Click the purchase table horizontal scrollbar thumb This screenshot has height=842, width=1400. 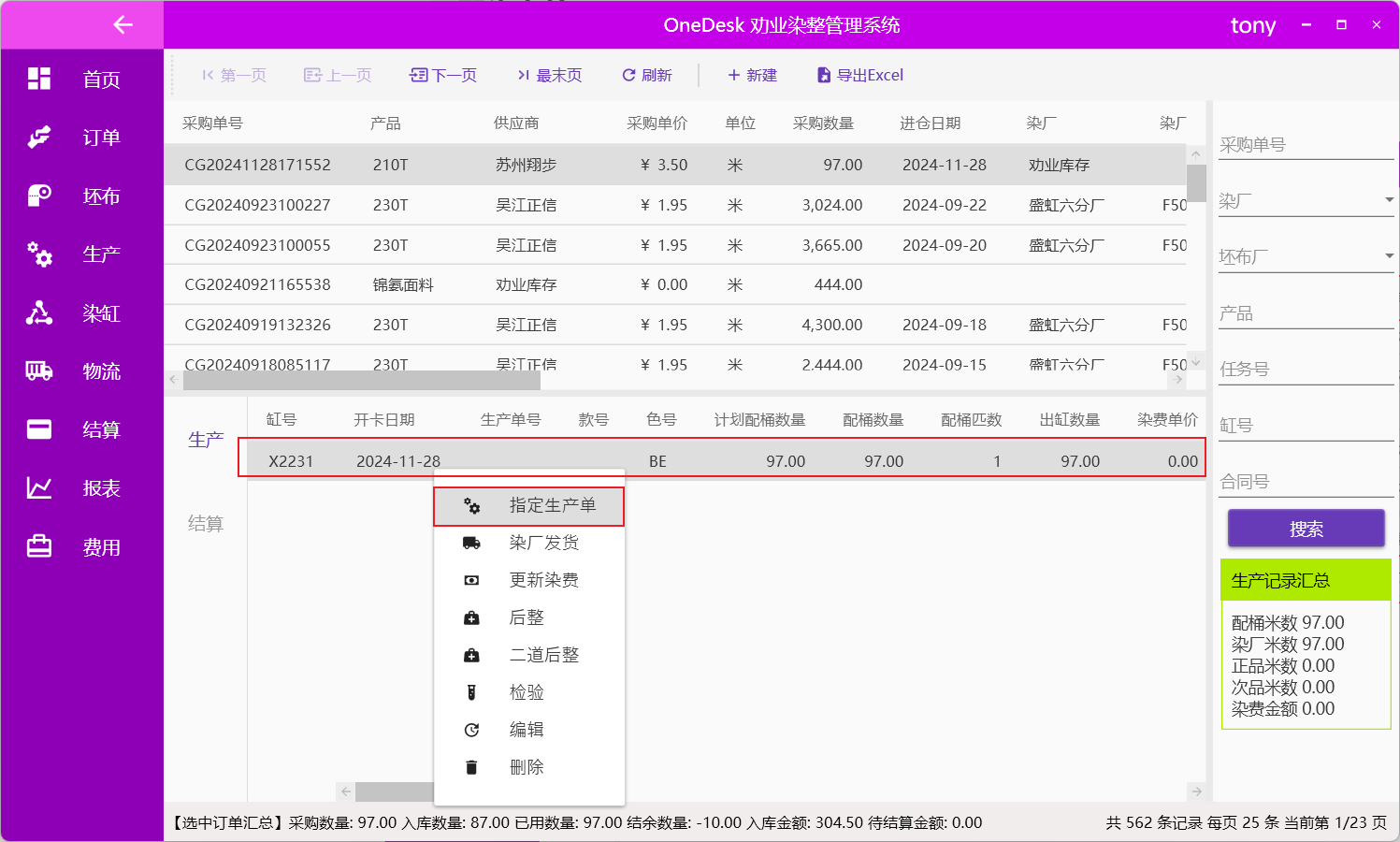point(362,381)
